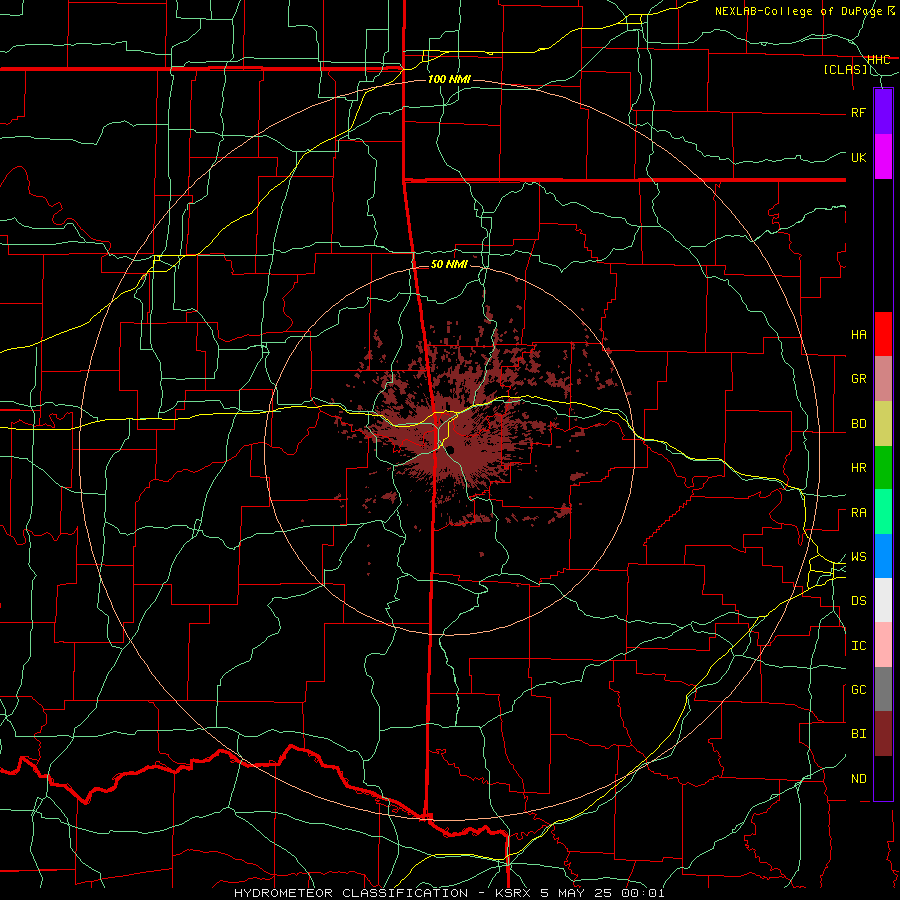Click the pinkish GR legend swatch

[883, 378]
